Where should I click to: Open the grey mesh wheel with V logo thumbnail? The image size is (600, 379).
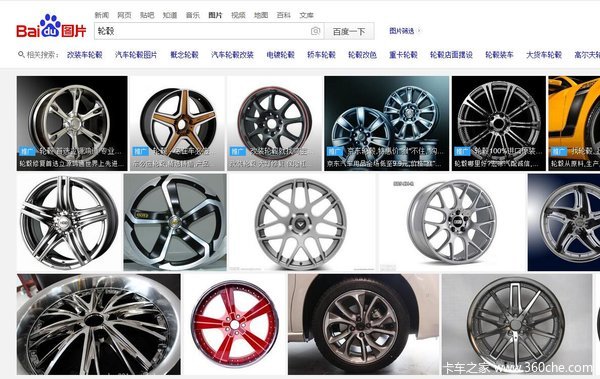coord(302,222)
